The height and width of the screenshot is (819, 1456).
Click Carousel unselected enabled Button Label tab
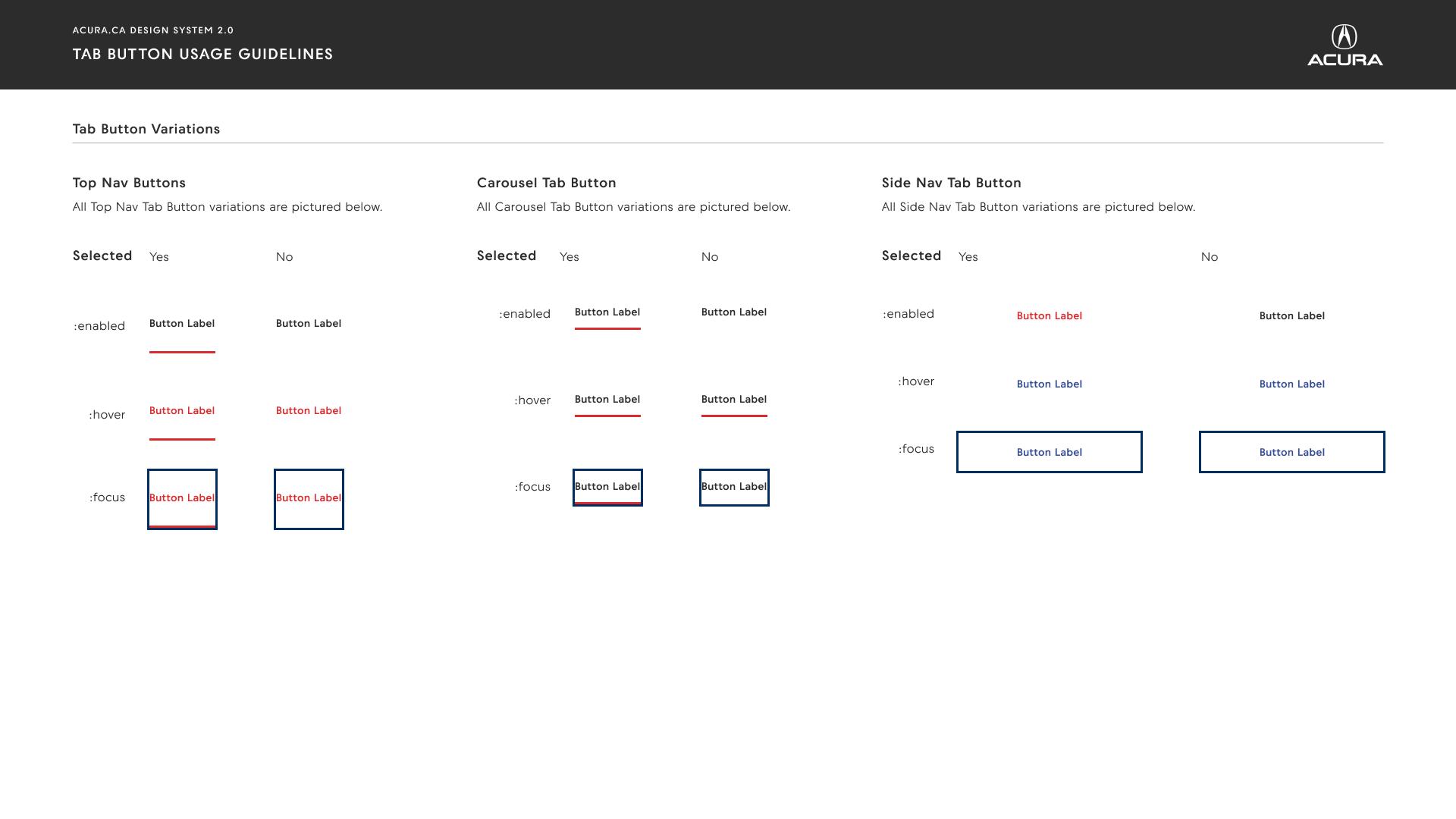734,313
